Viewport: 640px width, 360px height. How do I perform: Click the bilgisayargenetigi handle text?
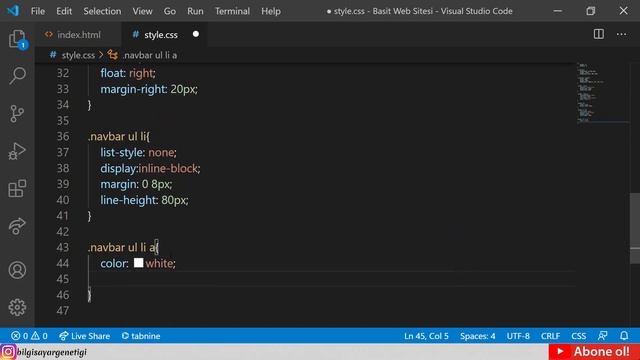52,352
